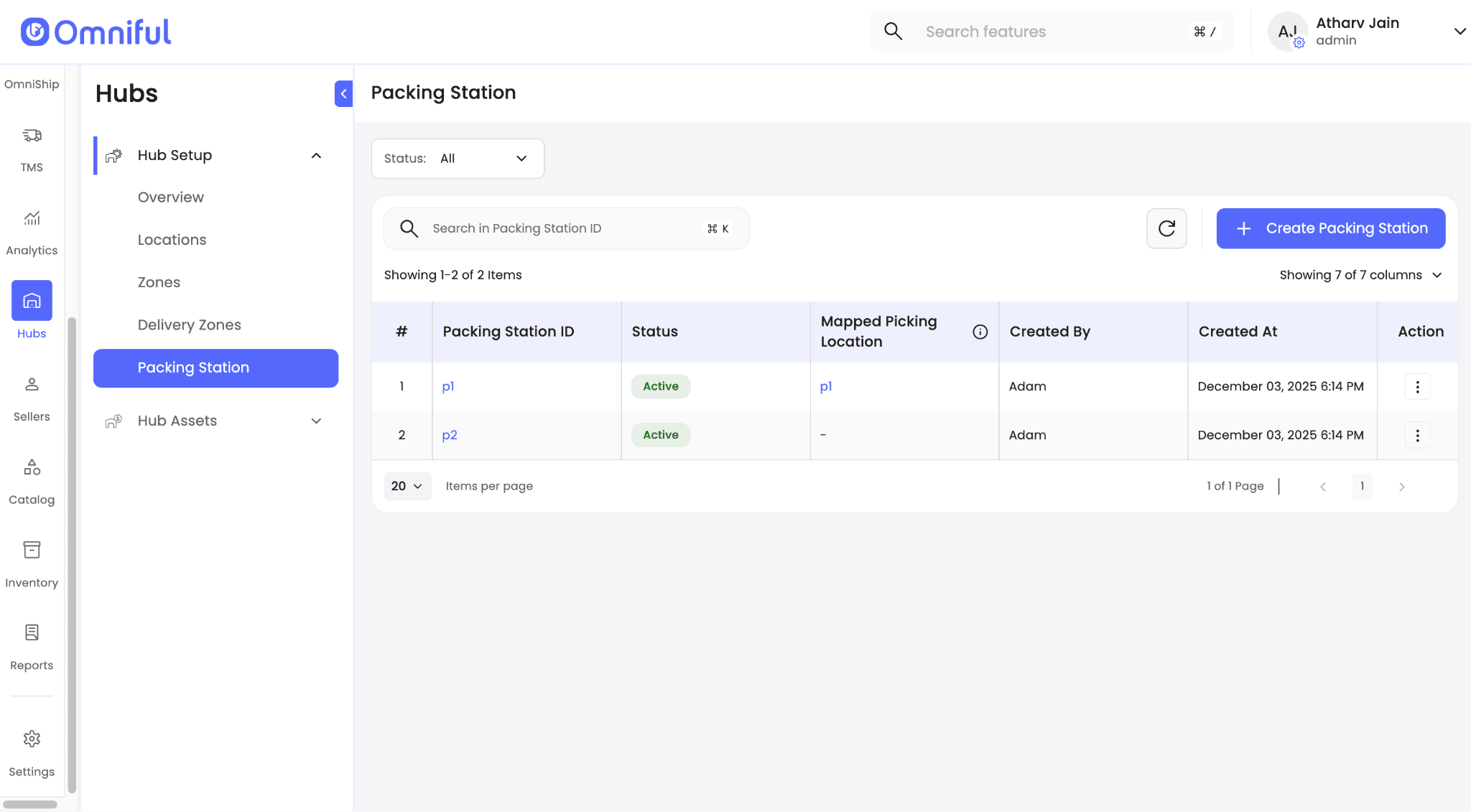Open the Reports document icon
Screen dimensions: 1471x812
click(x=32, y=633)
